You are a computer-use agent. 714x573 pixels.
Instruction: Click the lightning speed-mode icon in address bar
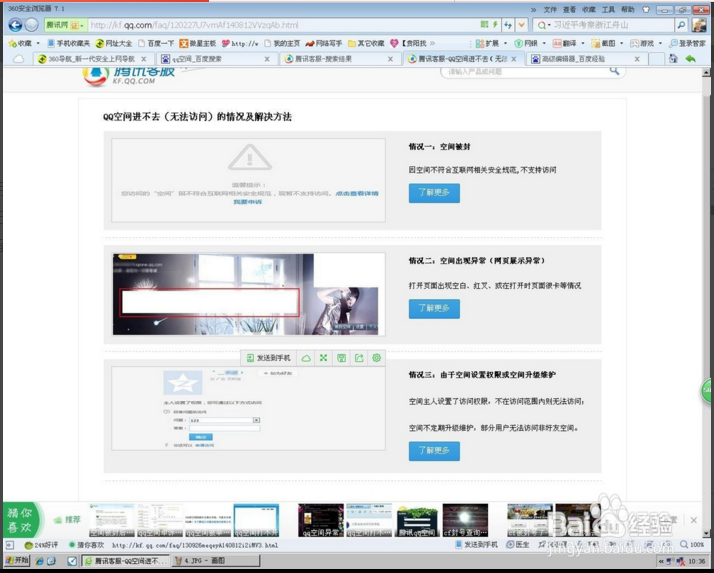[495, 25]
